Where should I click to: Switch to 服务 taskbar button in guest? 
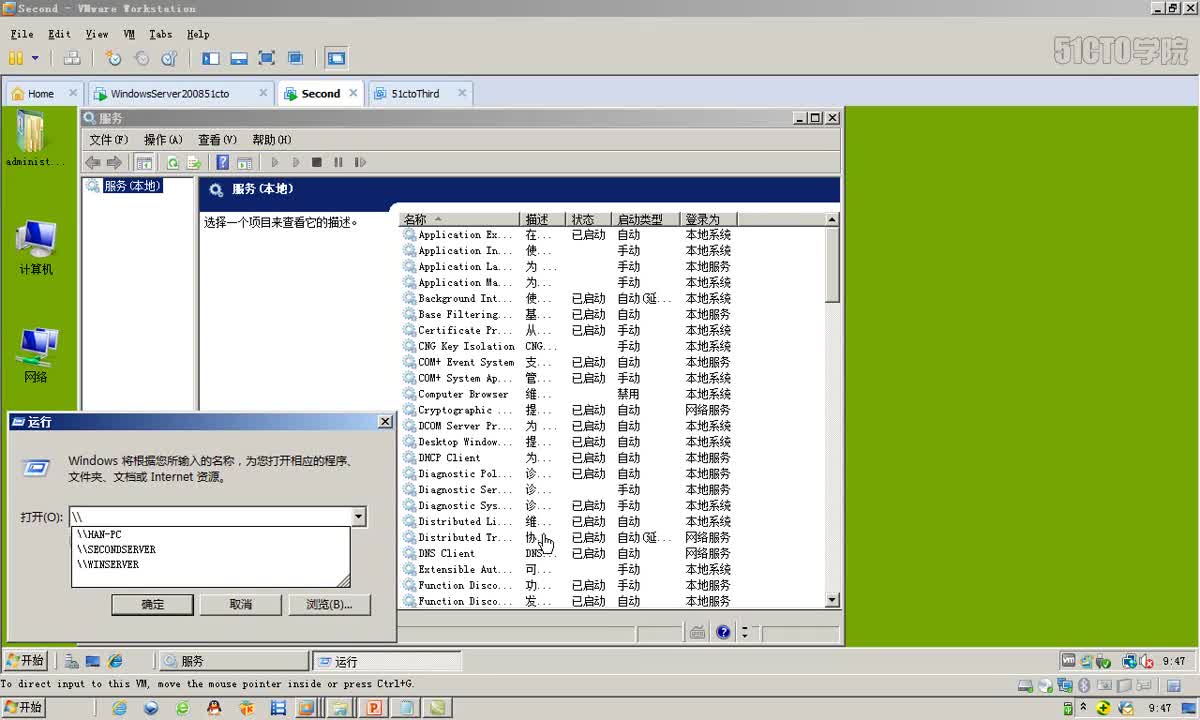point(234,661)
